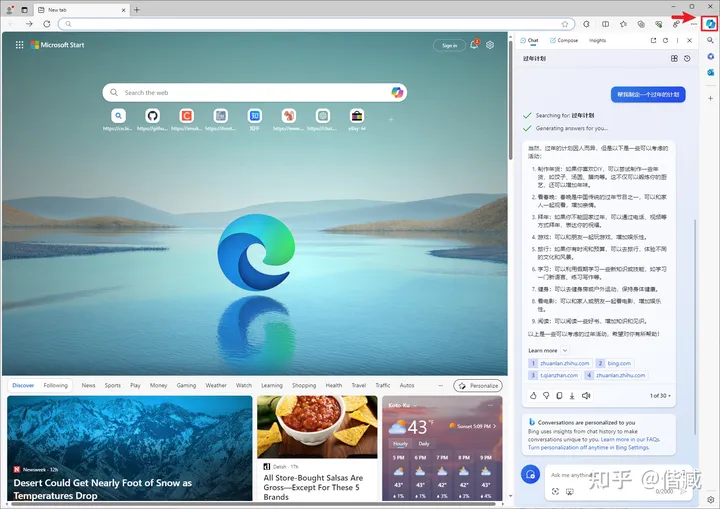Select the Following feed tab
The width and height of the screenshot is (720, 509).
coord(56,385)
